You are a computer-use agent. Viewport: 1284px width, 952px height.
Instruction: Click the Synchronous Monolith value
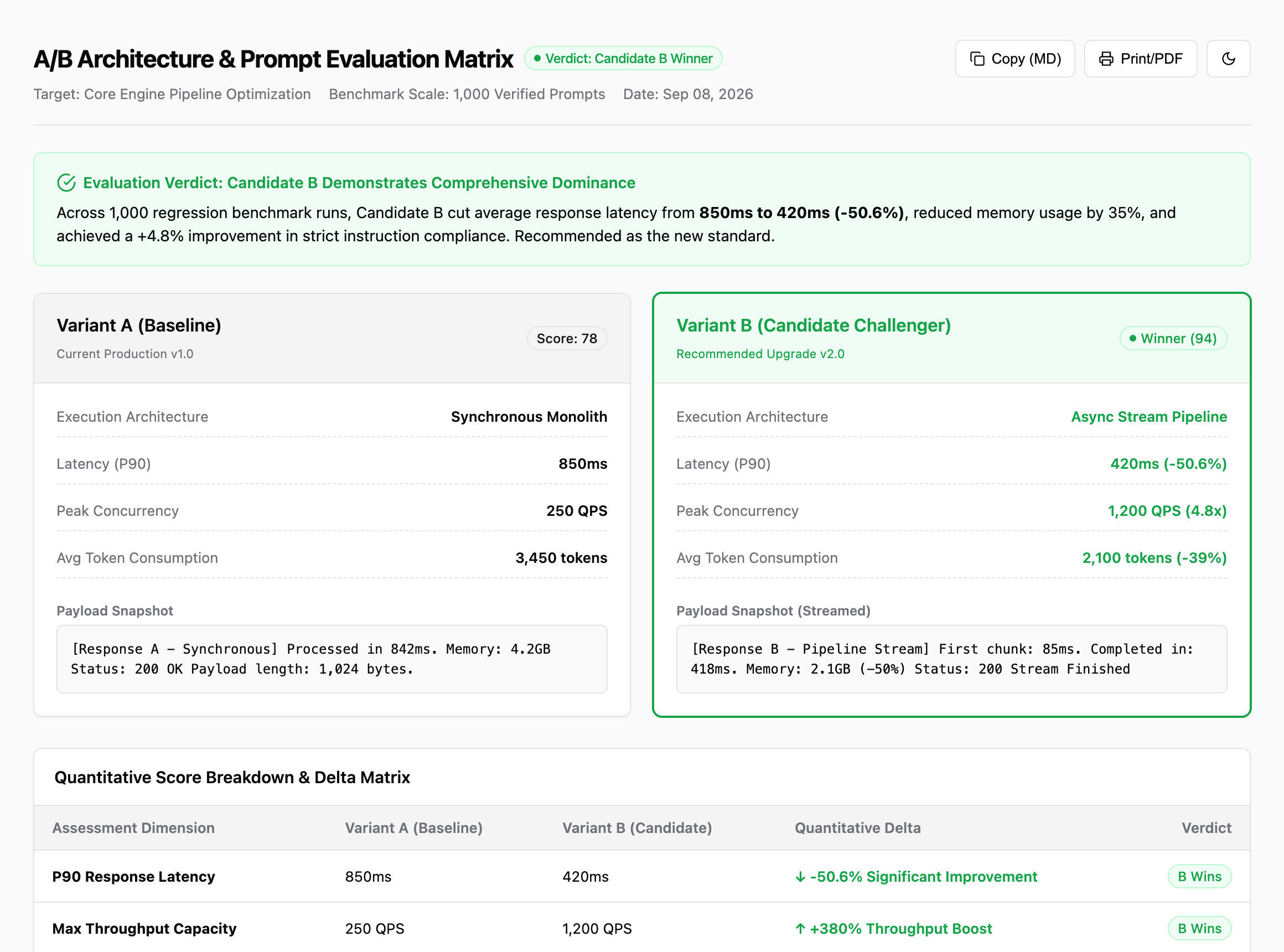point(529,417)
